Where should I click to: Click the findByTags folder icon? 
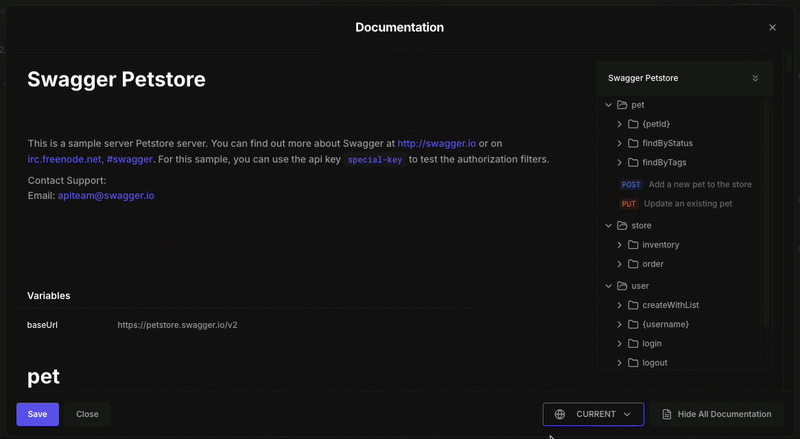click(633, 162)
